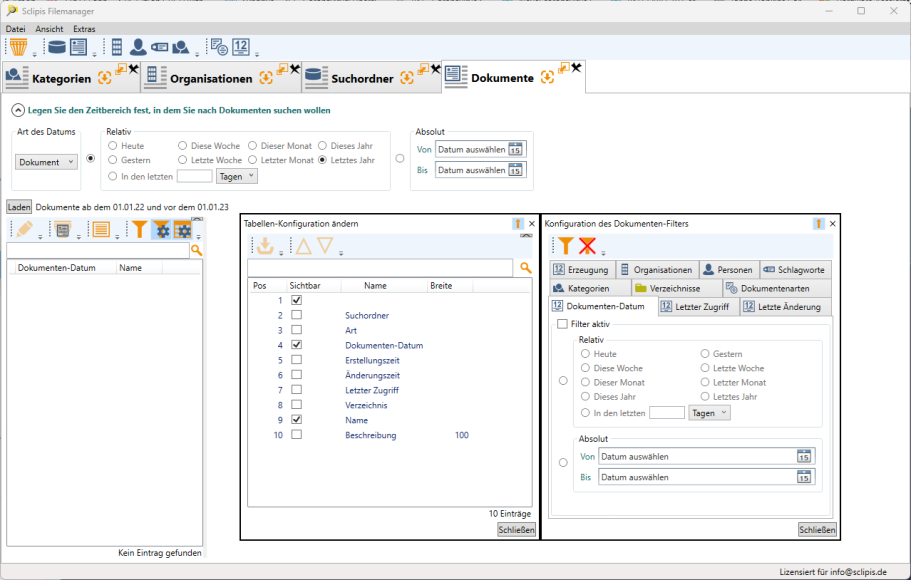Click the documents list icon in main toolbar
Viewport: 911px width, 580px height.
pyautogui.click(x=78, y=46)
